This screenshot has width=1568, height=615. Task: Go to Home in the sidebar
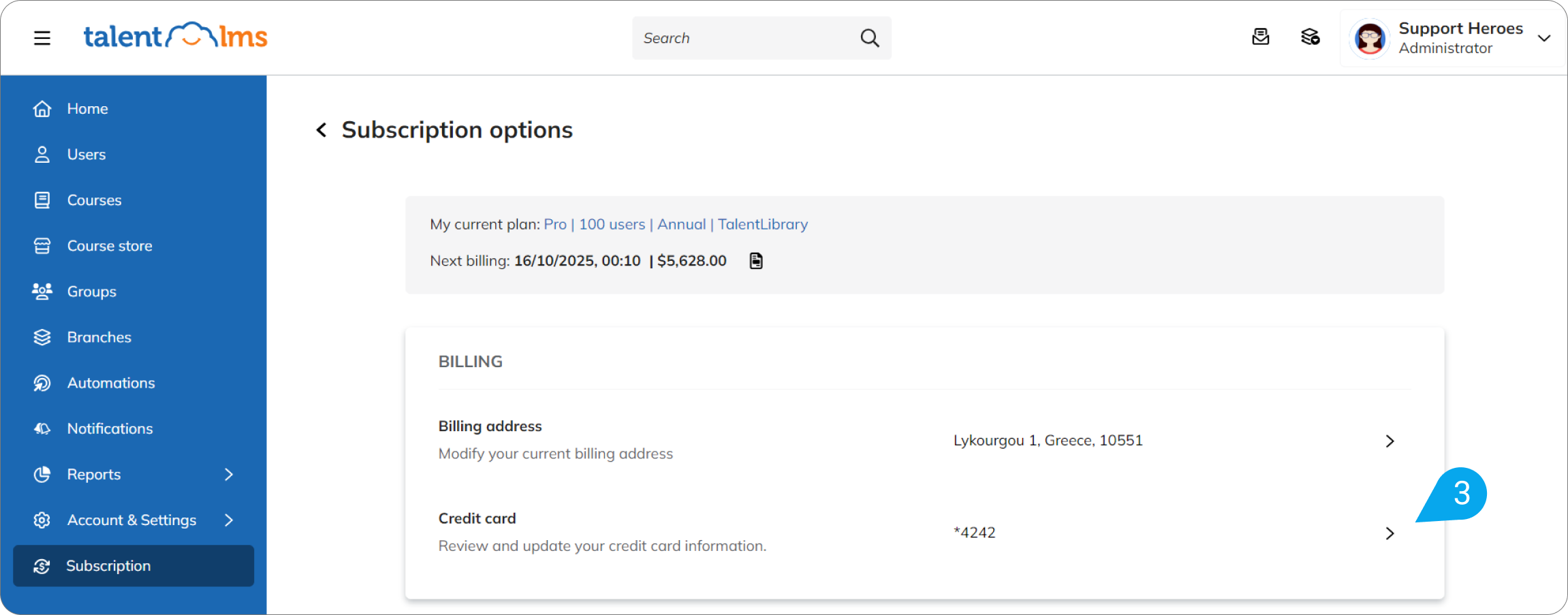134,109
